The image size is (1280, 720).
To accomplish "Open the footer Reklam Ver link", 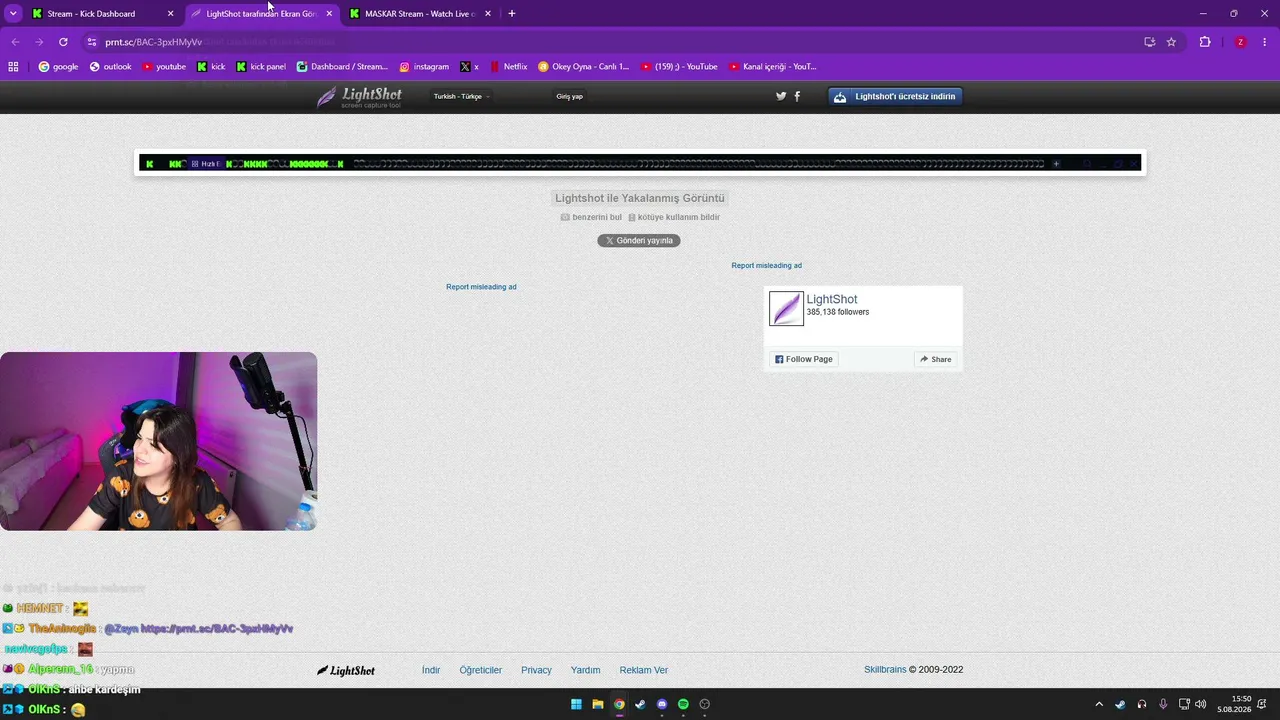I will tap(644, 670).
